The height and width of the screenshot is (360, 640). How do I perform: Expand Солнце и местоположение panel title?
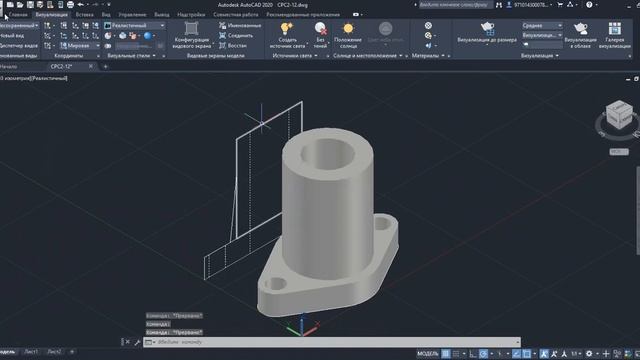coord(367,56)
